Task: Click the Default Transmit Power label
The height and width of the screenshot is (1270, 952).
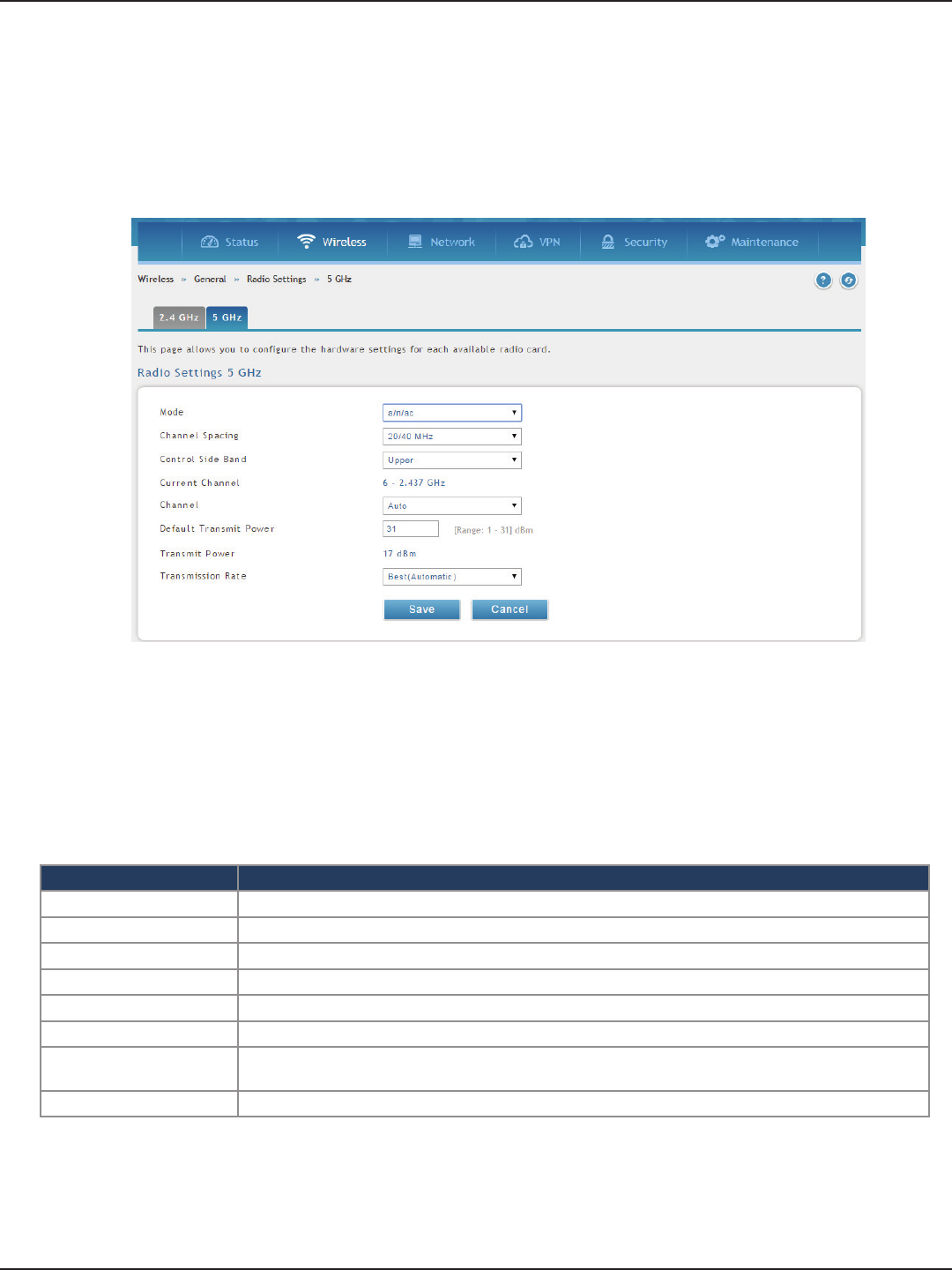Action: click(x=217, y=529)
